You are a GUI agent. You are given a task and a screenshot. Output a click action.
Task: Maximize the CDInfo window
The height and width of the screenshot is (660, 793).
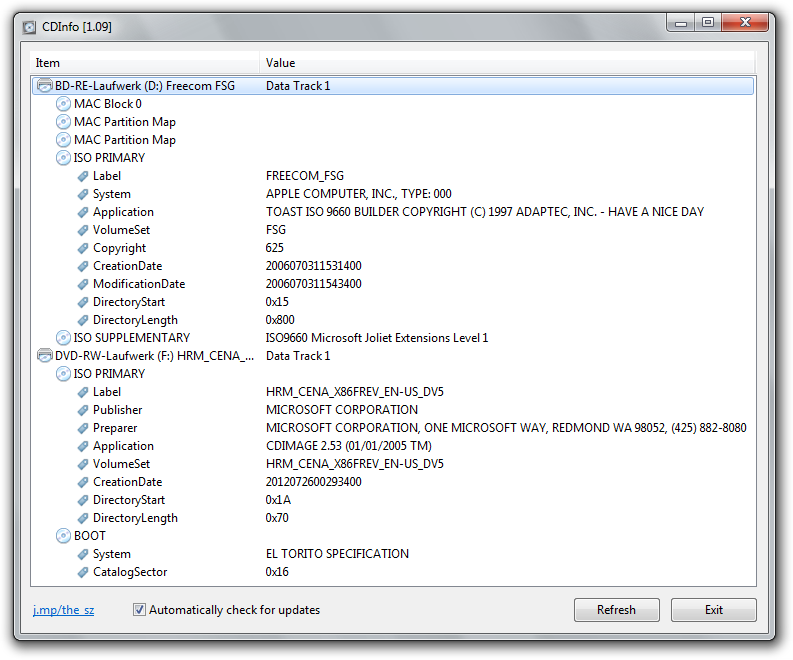click(708, 22)
